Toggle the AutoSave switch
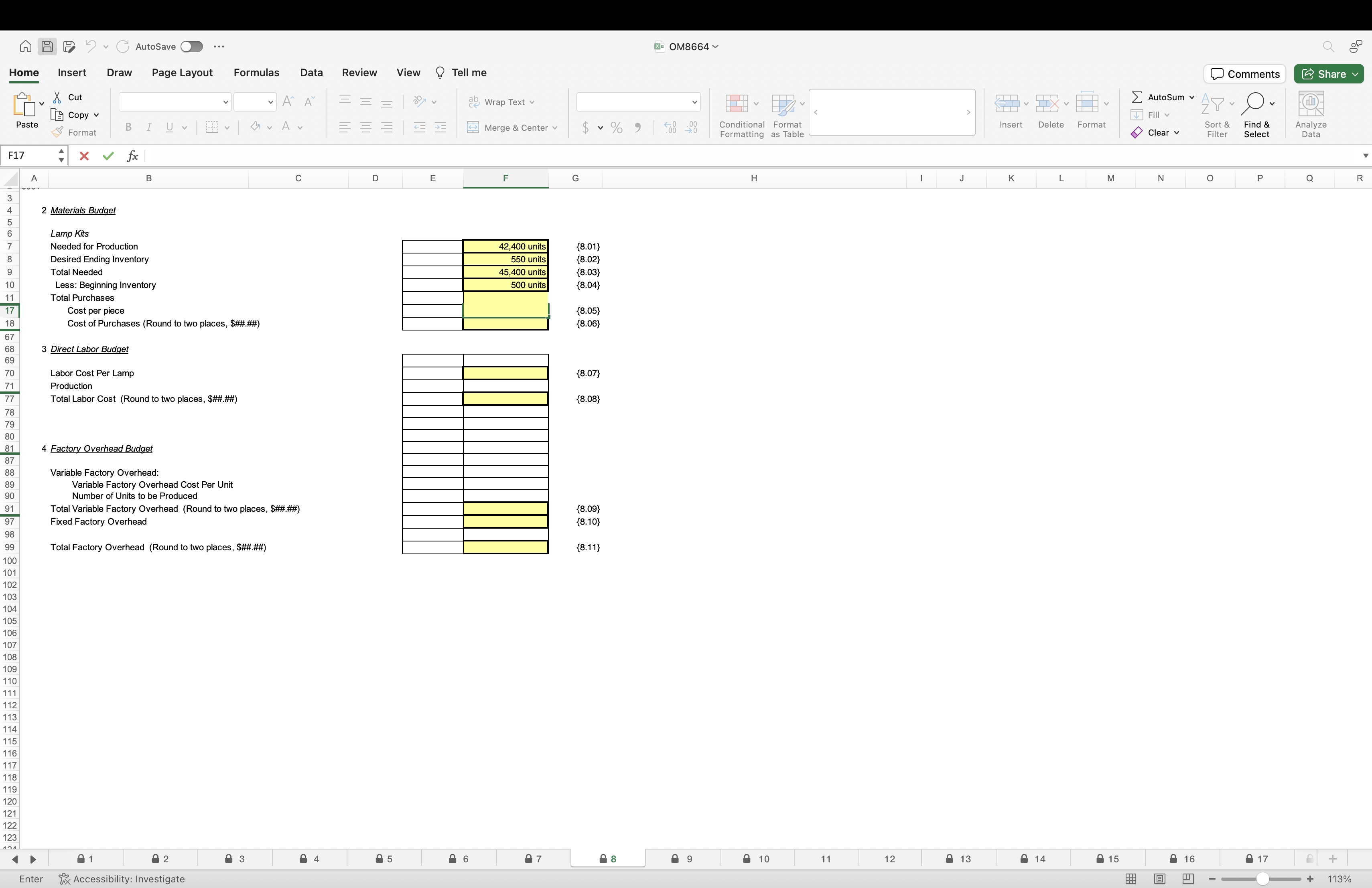1372x888 pixels. point(191,47)
